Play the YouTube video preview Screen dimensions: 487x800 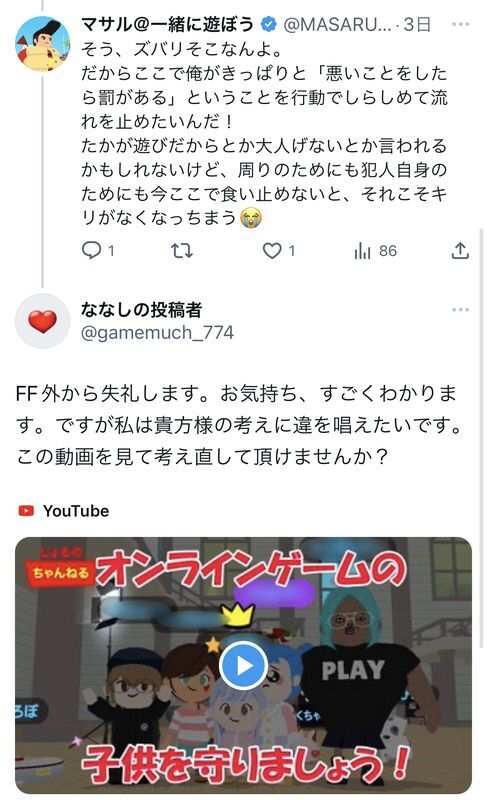[x=243, y=665]
